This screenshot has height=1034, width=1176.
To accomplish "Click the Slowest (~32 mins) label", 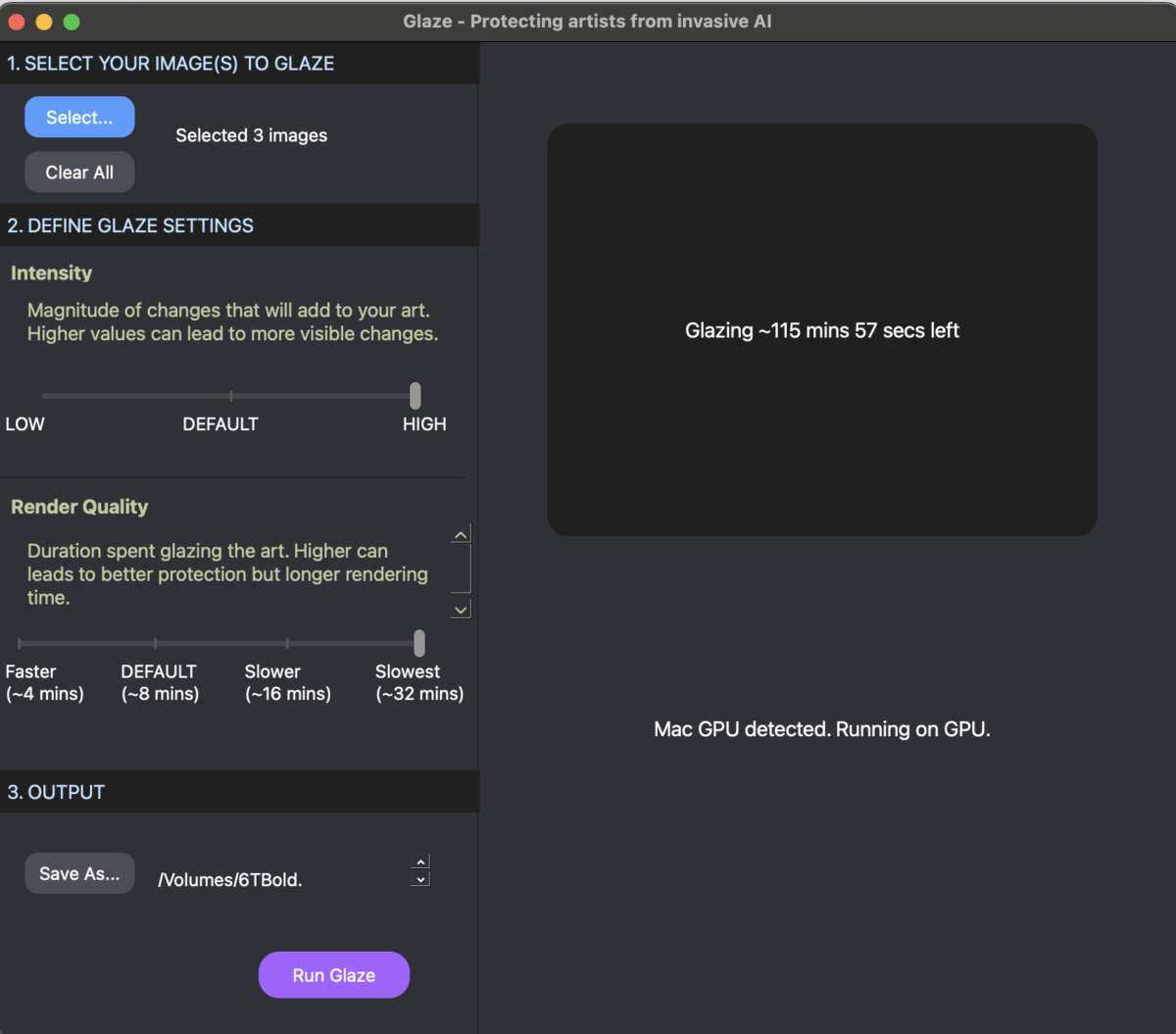I will tap(419, 683).
